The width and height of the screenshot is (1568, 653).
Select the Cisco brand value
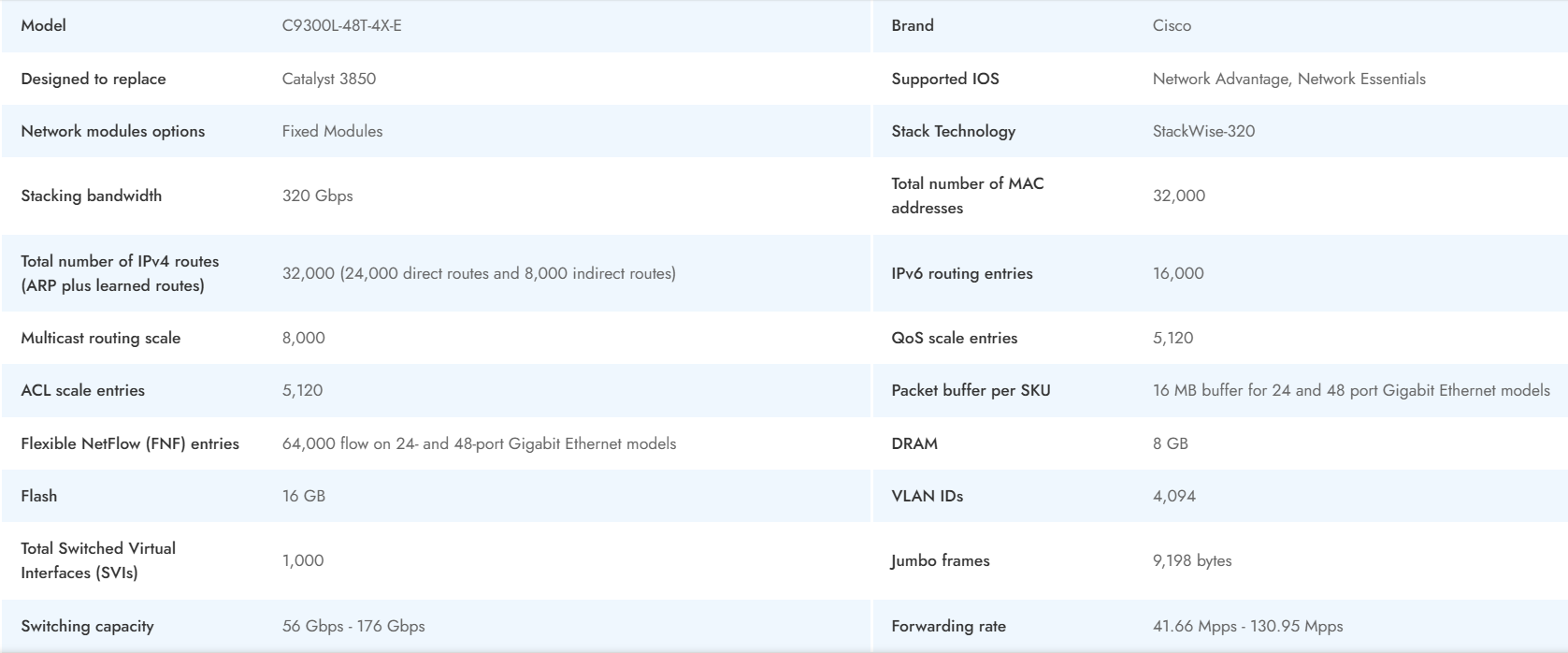1172,25
